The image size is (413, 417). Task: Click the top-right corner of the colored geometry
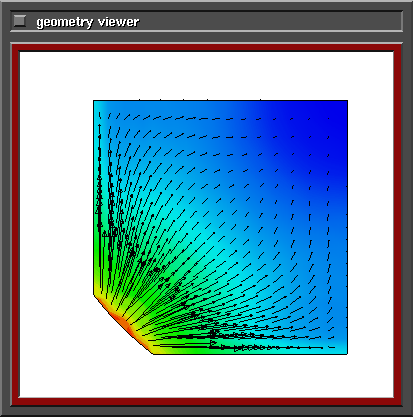pyautogui.click(x=347, y=101)
